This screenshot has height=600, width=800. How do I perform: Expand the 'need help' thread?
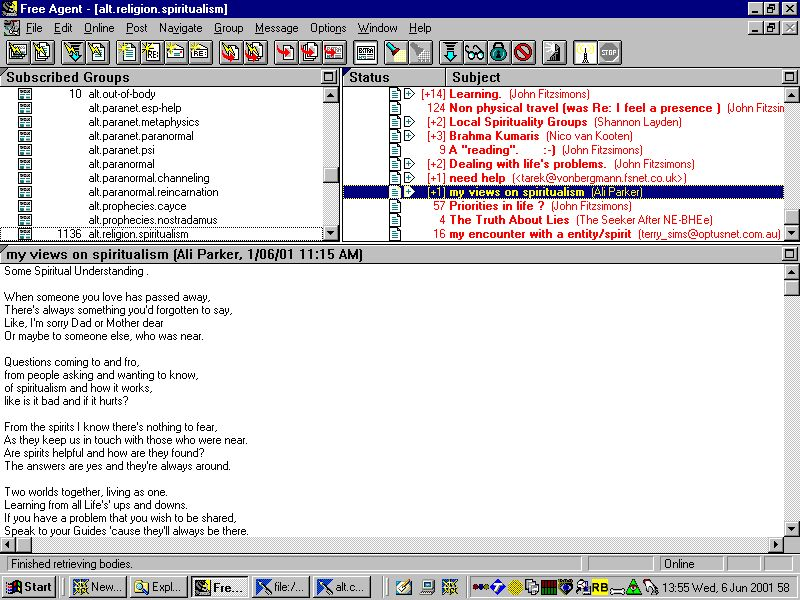pyautogui.click(x=409, y=178)
